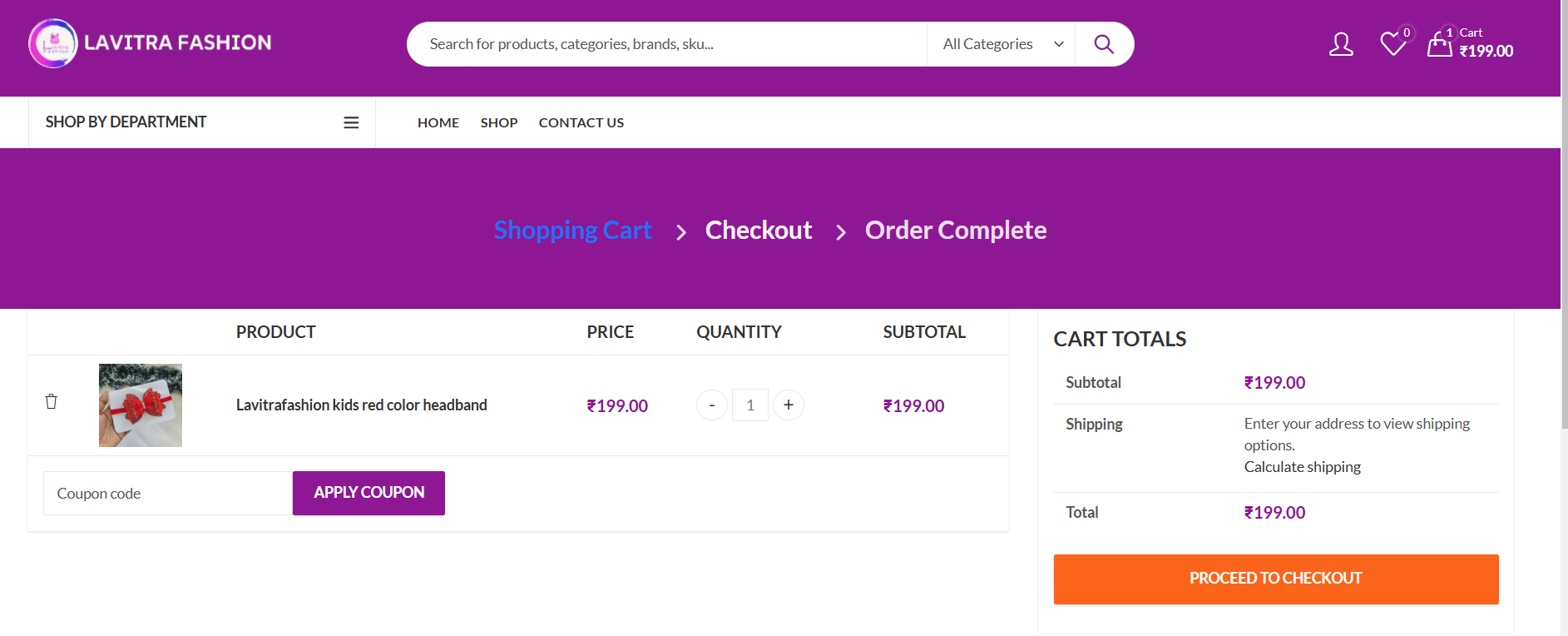Open the Shop menu item
Image resolution: width=1568 pixels, height=636 pixels.
coord(498,122)
